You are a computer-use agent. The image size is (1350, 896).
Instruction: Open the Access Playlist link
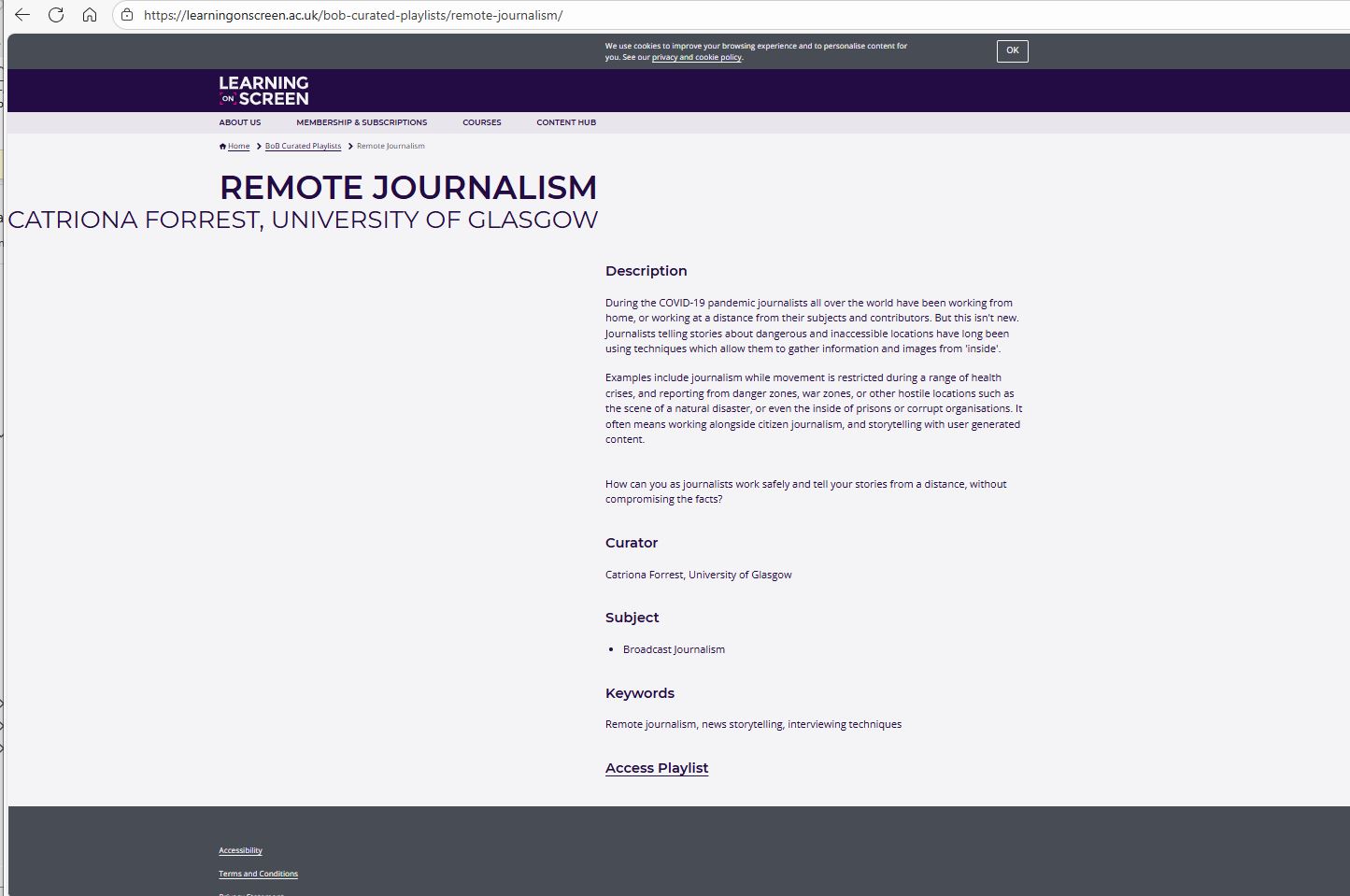(657, 768)
